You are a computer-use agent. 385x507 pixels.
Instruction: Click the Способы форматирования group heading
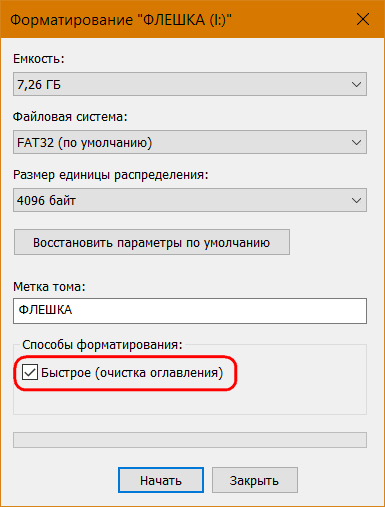(x=102, y=345)
